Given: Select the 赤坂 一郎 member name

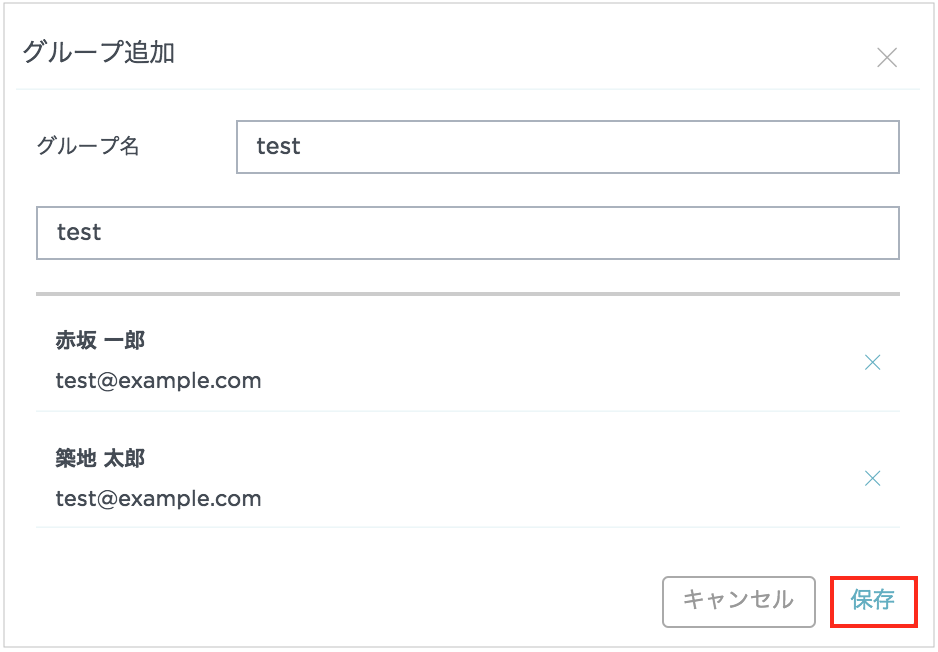Looking at the screenshot, I should point(100,341).
